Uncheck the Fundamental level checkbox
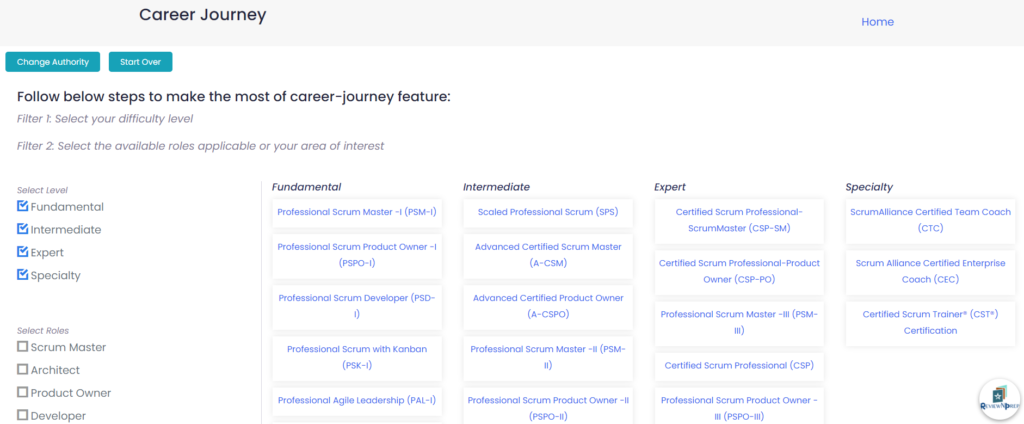 (x=23, y=207)
